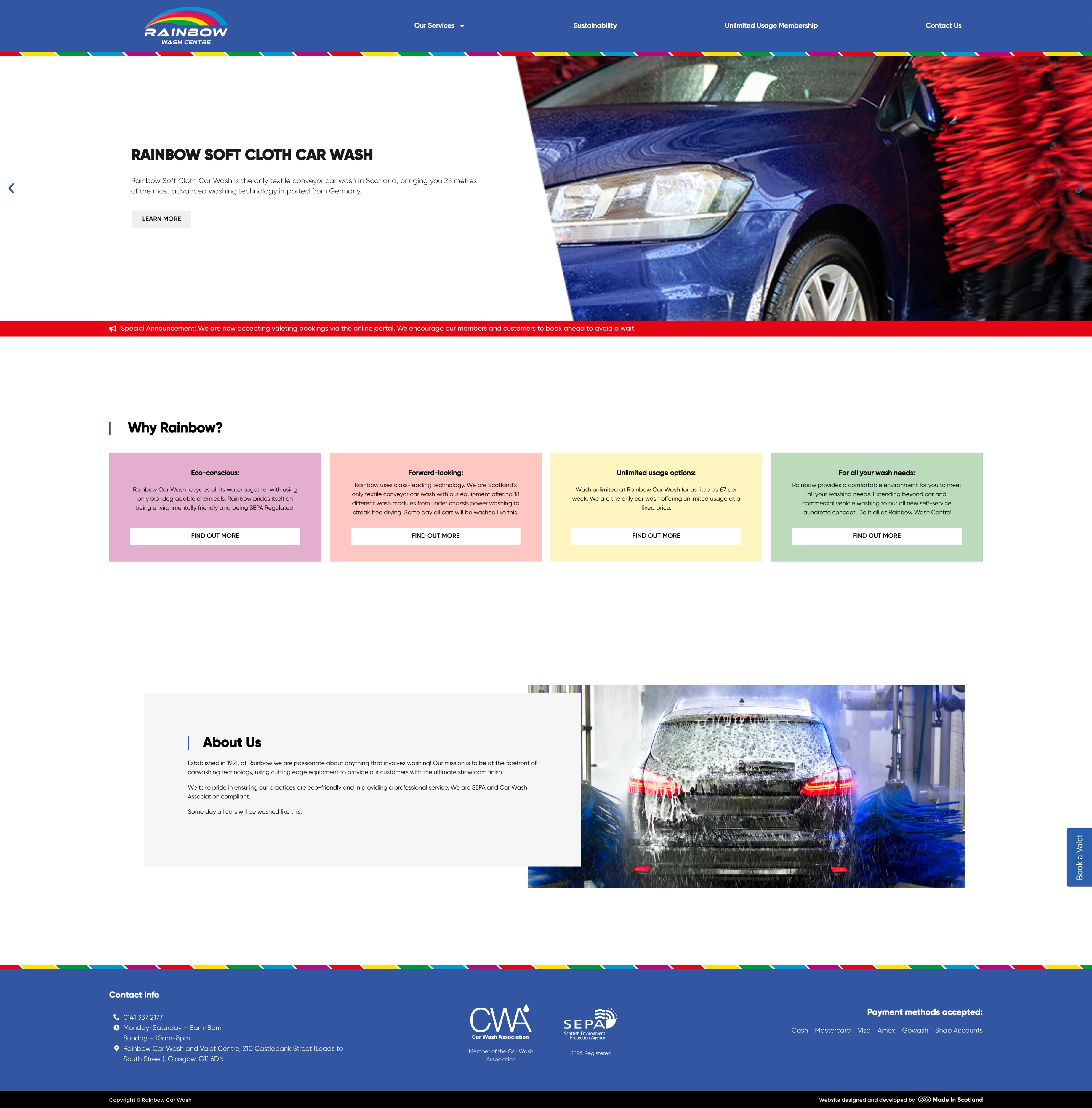Open the Made In Scotland logo link
Image resolution: width=1092 pixels, height=1108 pixels.
(x=950, y=1100)
